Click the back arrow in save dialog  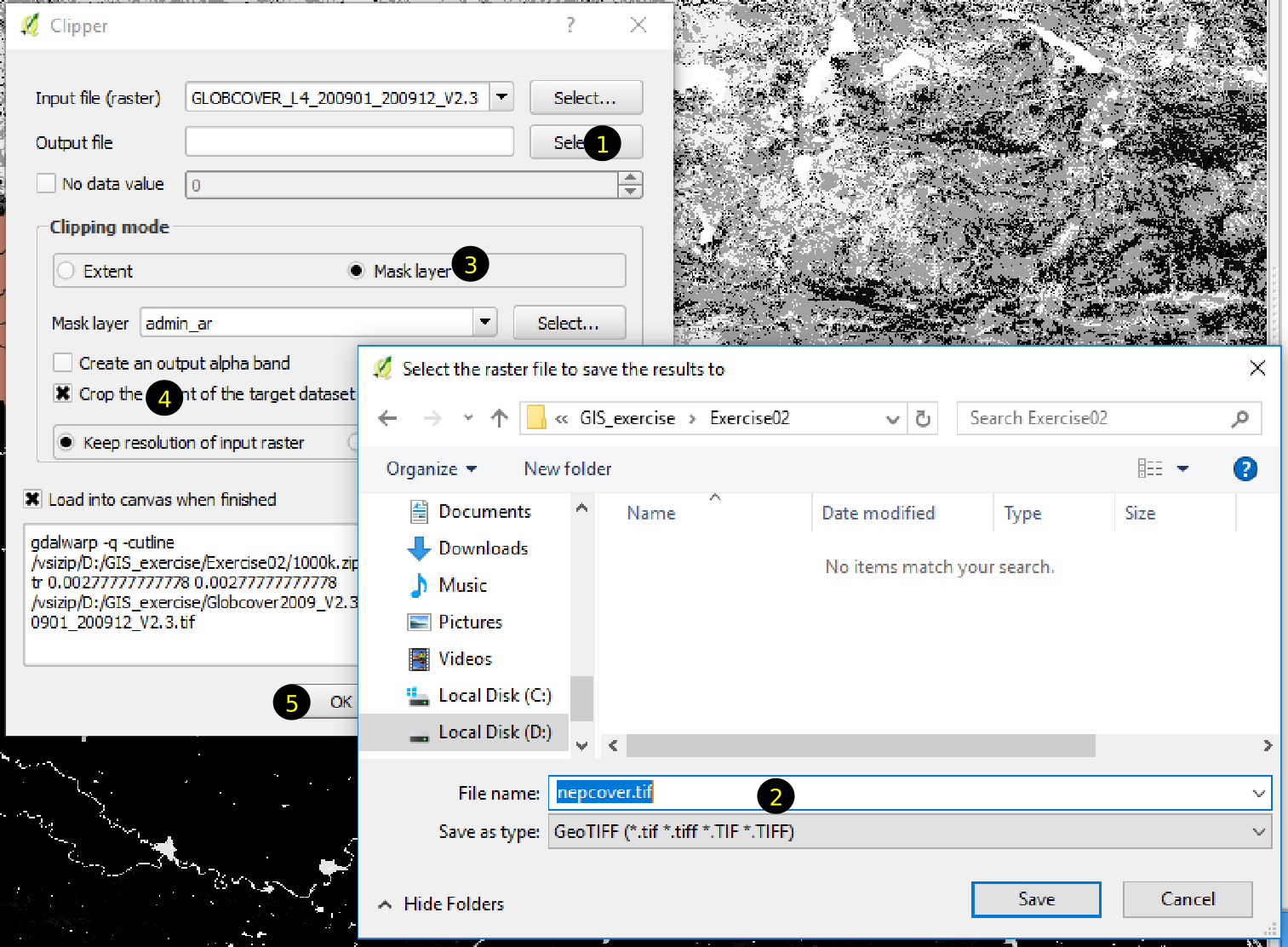(388, 418)
